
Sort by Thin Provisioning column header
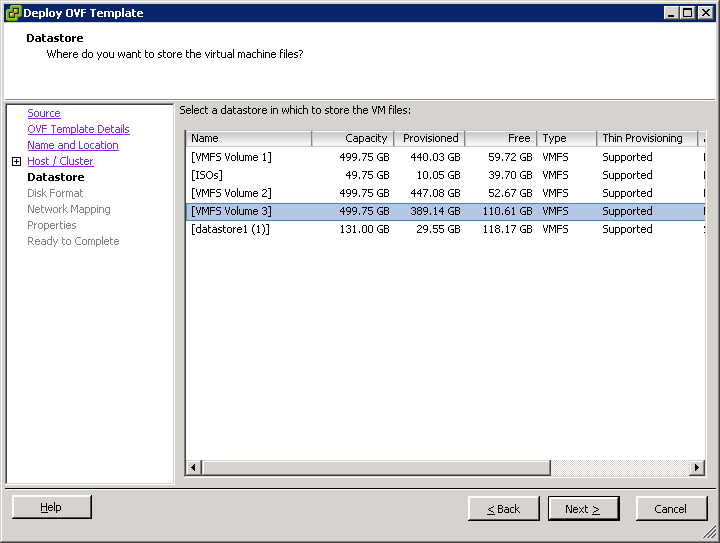click(x=647, y=138)
